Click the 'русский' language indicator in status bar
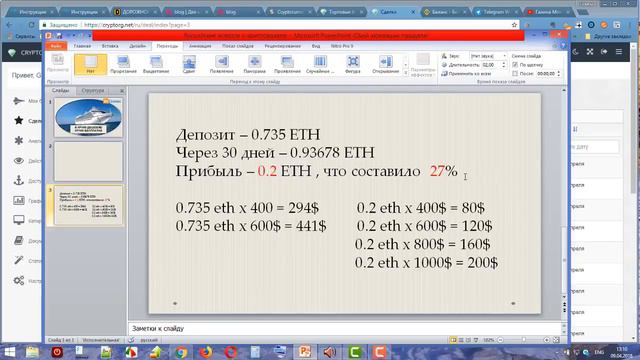This screenshot has height=360, width=640. pos(149,340)
